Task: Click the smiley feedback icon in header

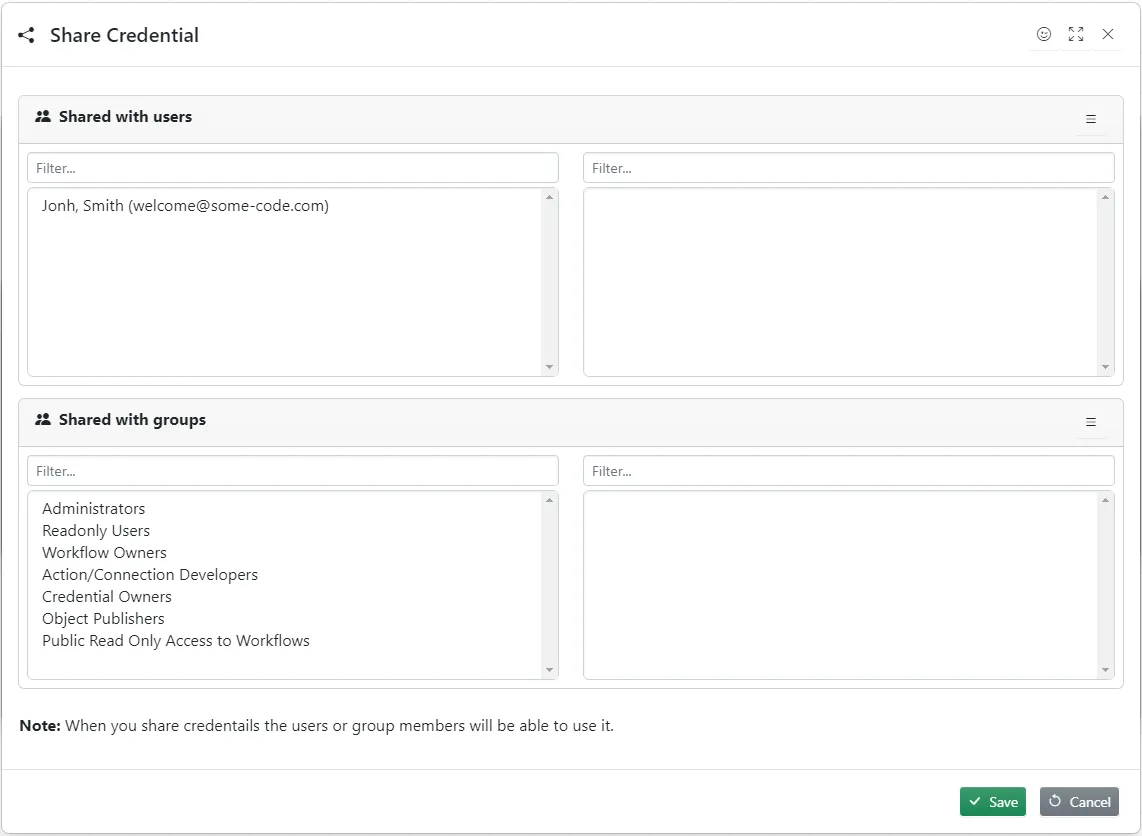Action: [1044, 34]
